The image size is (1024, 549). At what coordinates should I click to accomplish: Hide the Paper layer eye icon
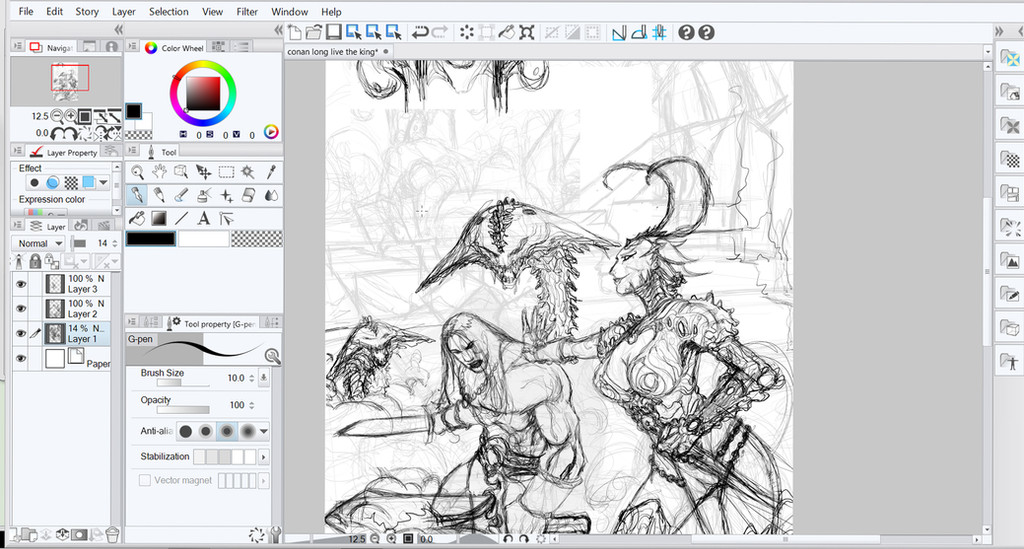click(21, 358)
